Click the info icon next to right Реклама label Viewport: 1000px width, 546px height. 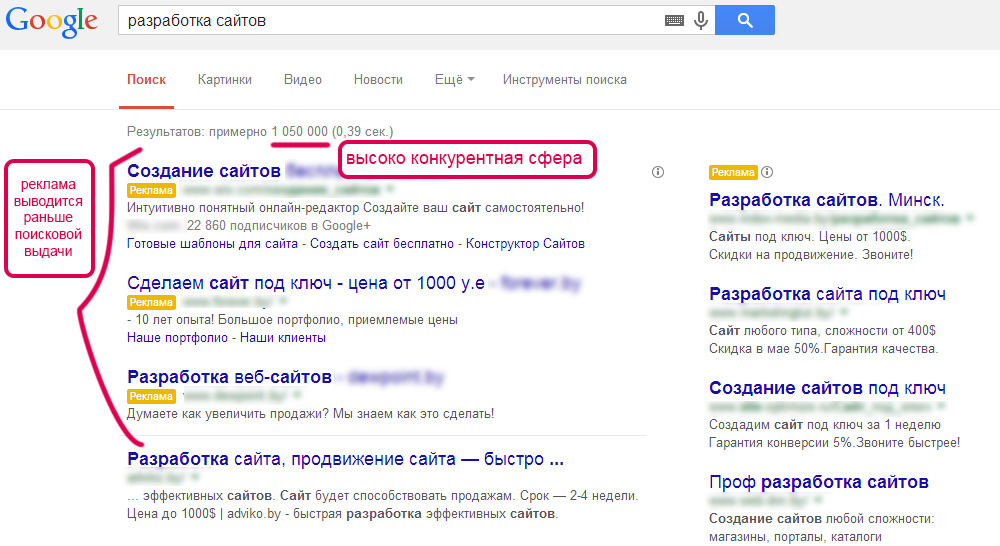[767, 172]
